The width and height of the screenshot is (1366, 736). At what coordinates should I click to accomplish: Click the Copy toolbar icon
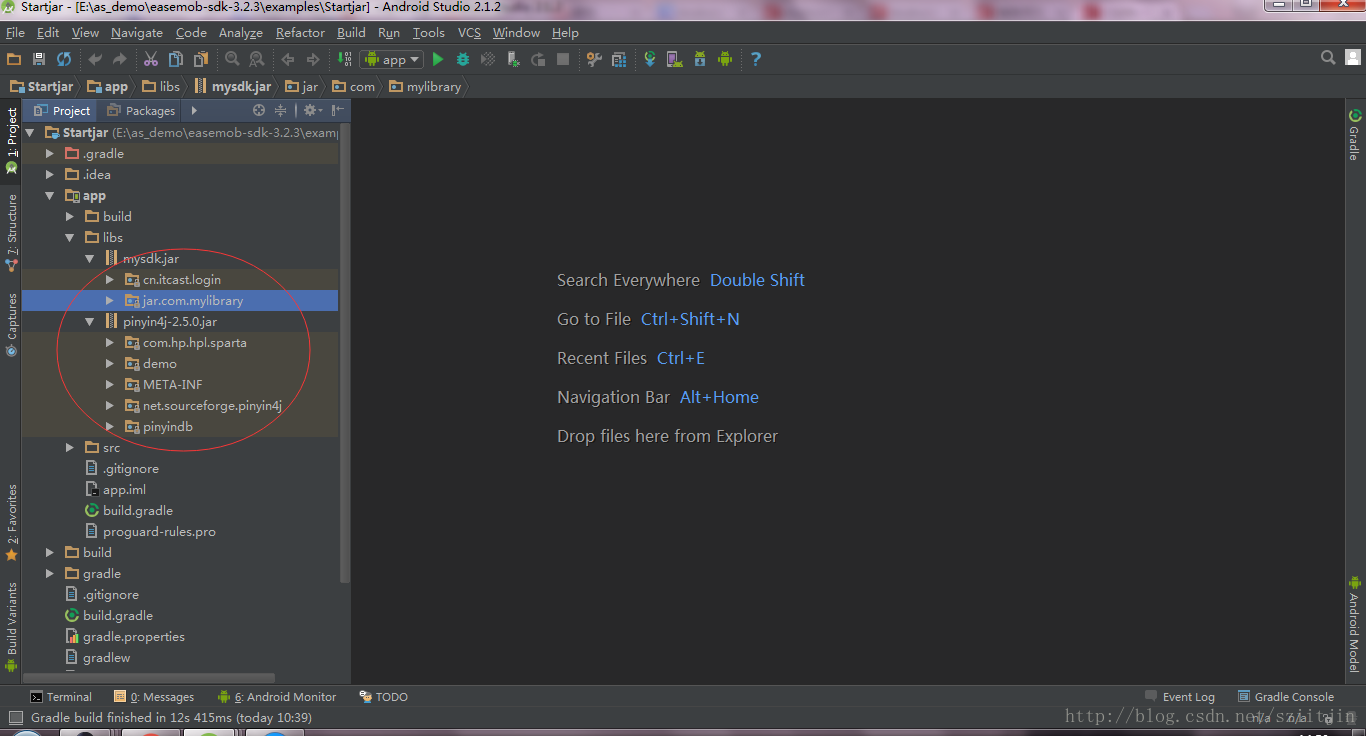[x=176, y=59]
